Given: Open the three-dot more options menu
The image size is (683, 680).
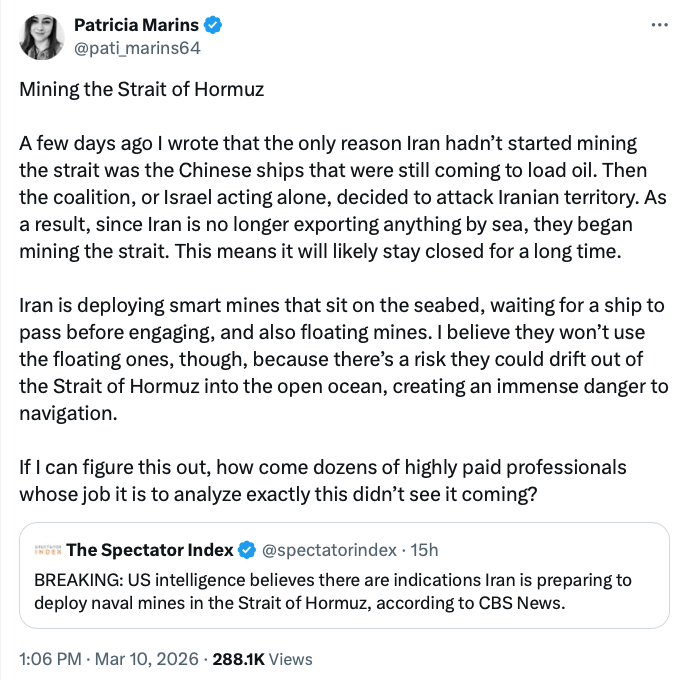Looking at the screenshot, I should [x=659, y=25].
